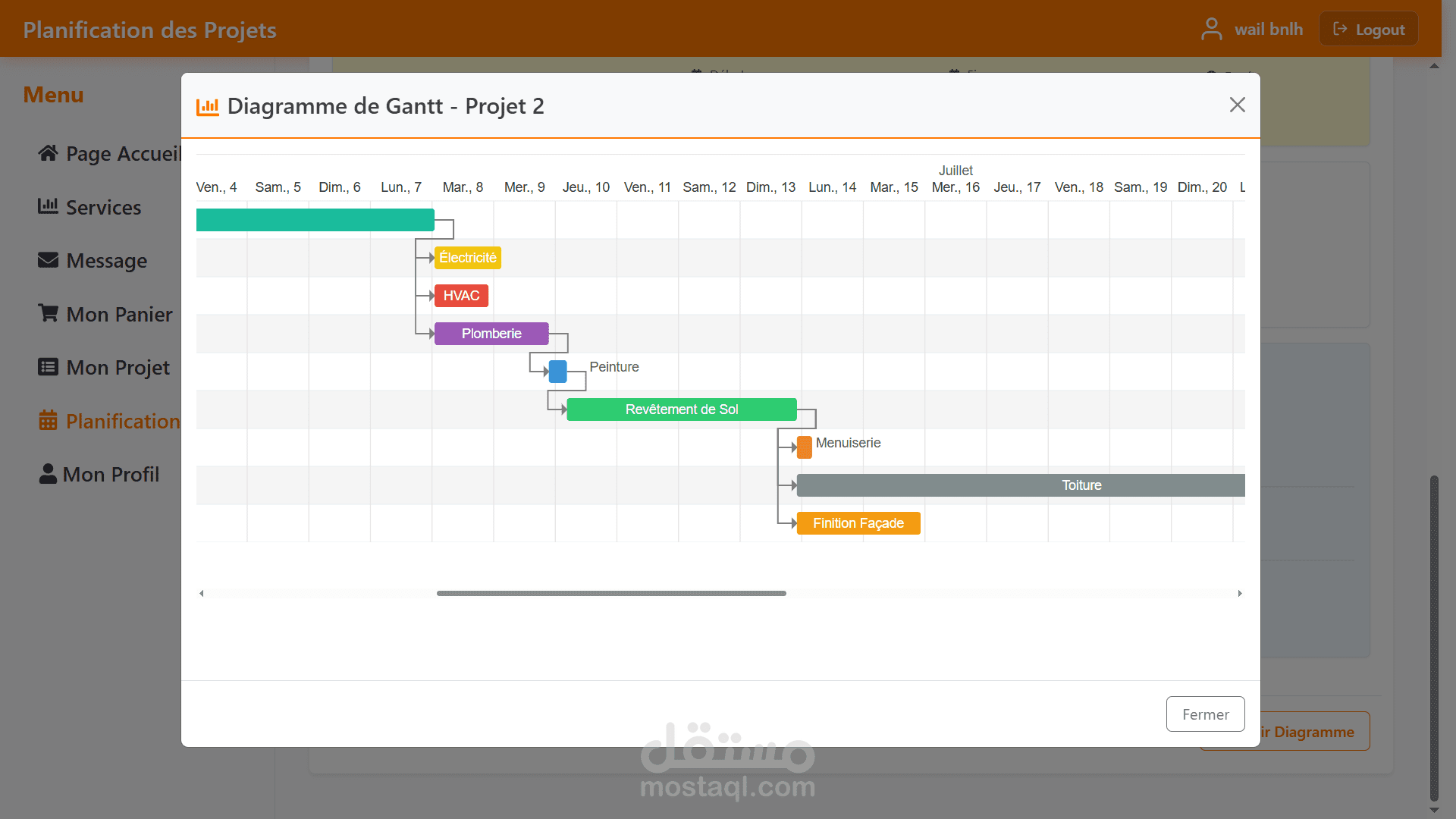Click the list icon beside Mon Projet
1456x819 pixels.
[x=48, y=367]
